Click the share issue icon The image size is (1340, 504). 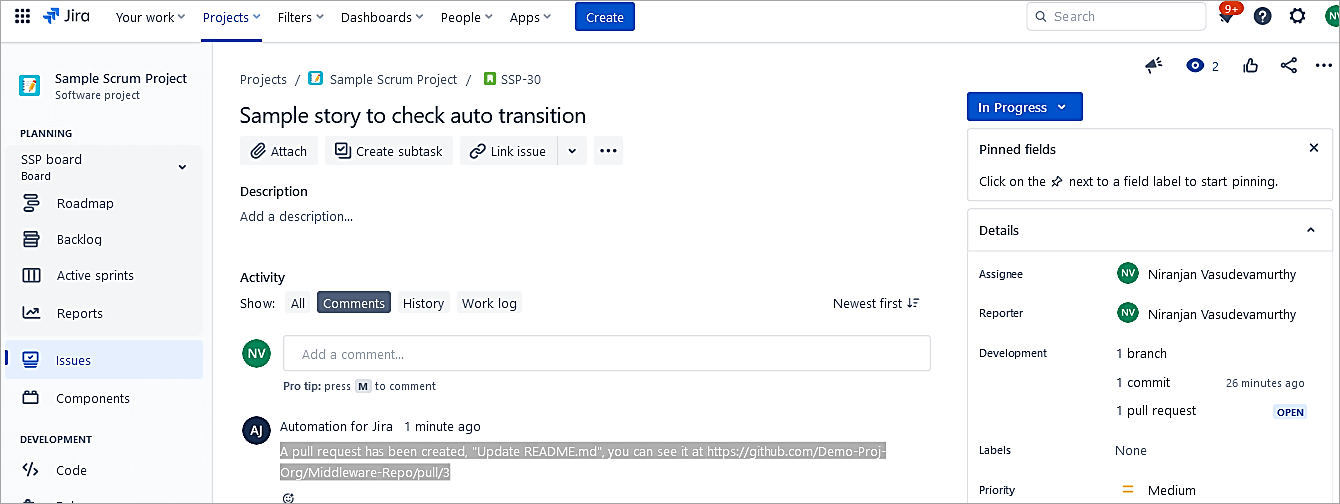click(x=1288, y=66)
